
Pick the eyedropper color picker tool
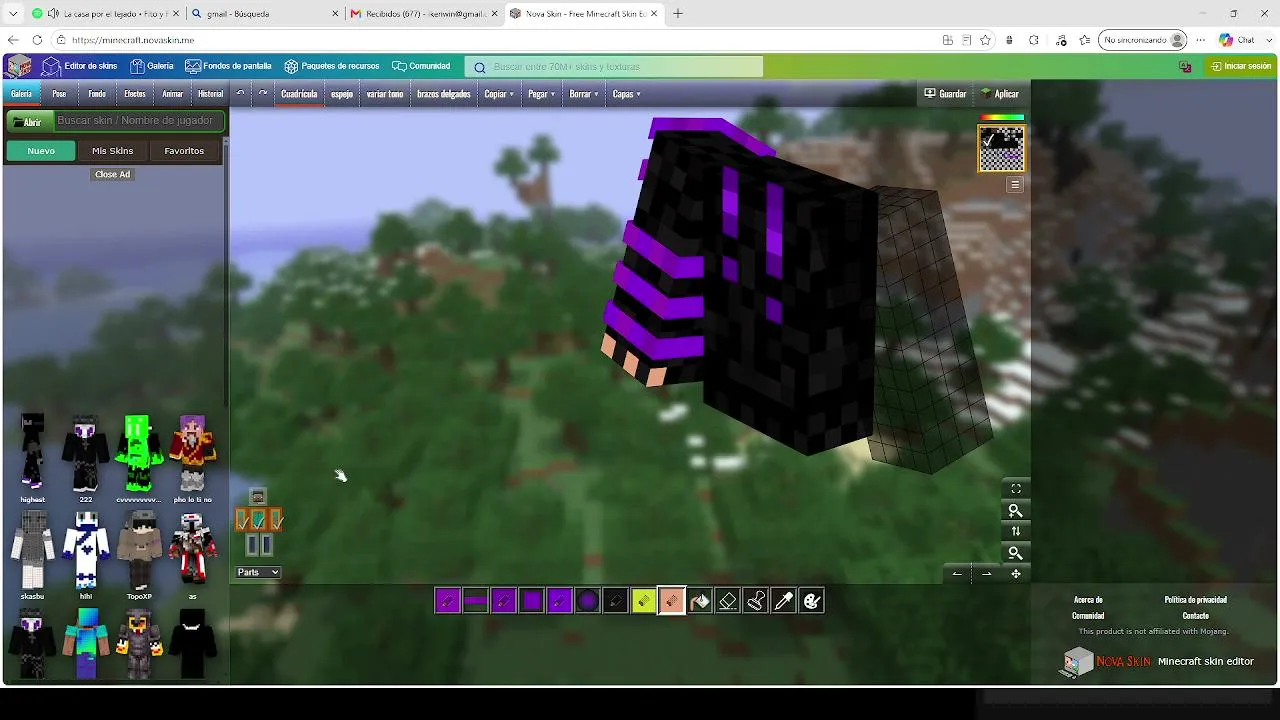[x=784, y=601]
